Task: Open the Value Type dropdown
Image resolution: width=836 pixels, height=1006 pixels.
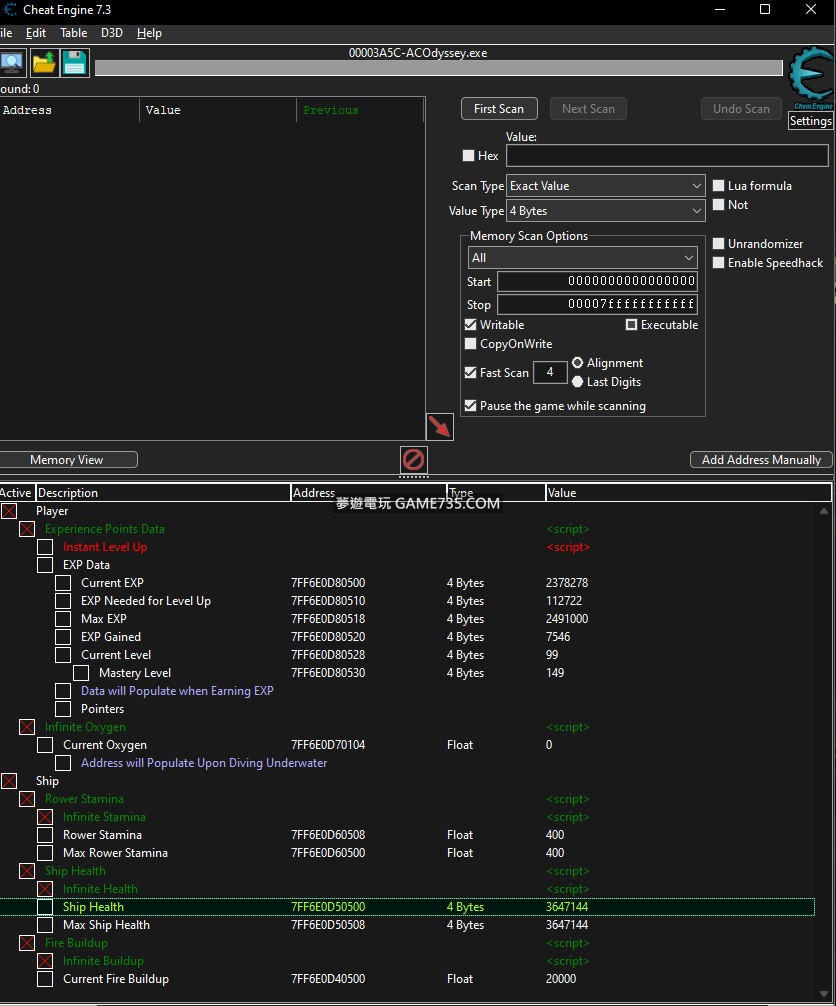Action: tap(606, 211)
